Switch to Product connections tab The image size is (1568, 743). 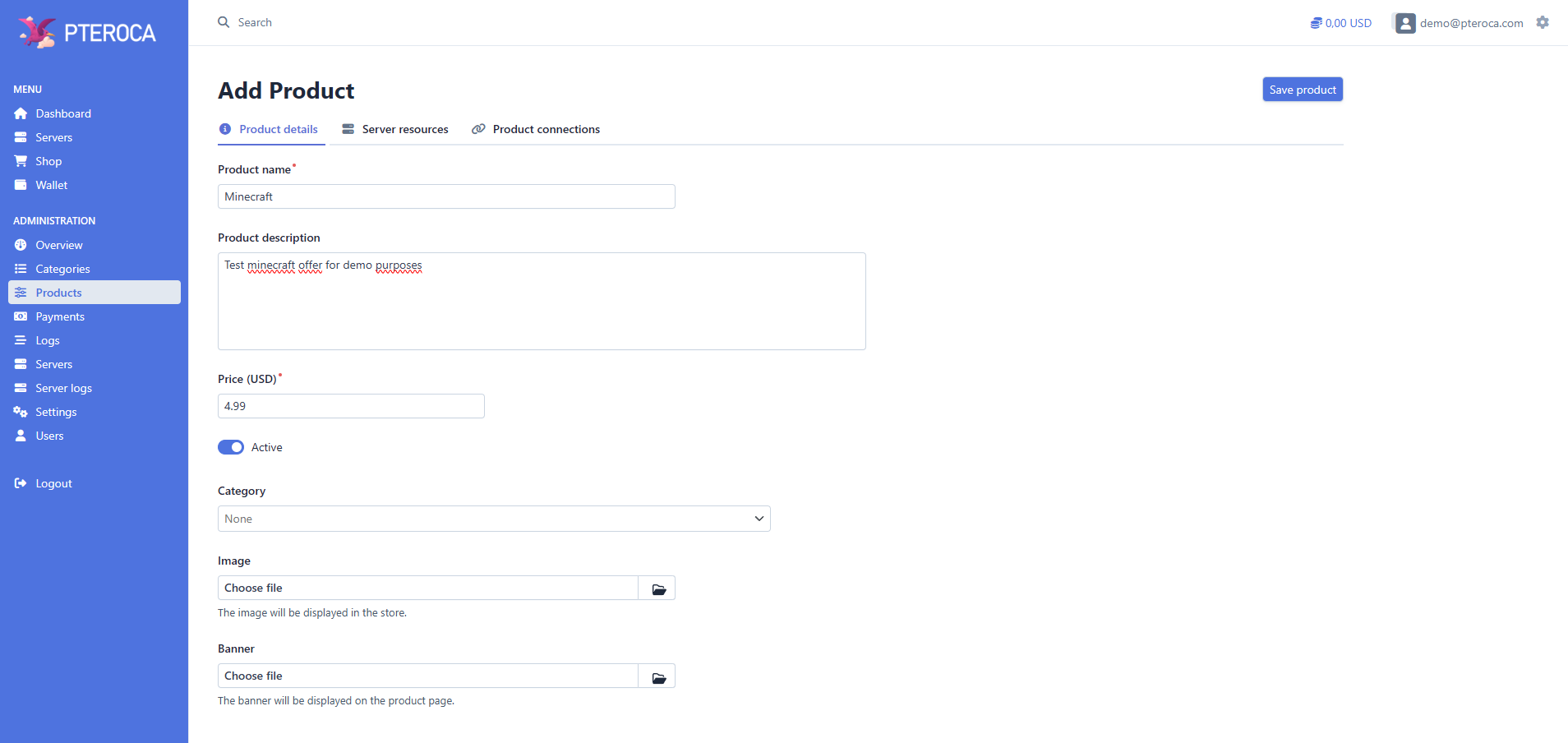(536, 129)
